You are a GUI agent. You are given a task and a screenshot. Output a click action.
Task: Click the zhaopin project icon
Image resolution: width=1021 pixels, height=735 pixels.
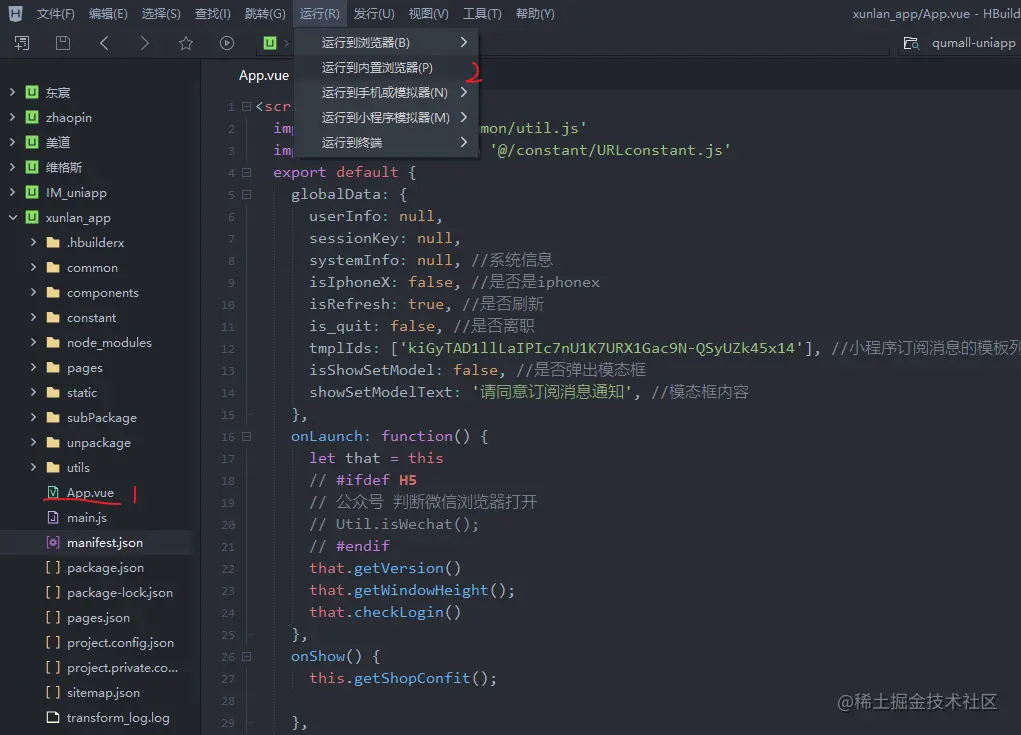click(x=32, y=117)
